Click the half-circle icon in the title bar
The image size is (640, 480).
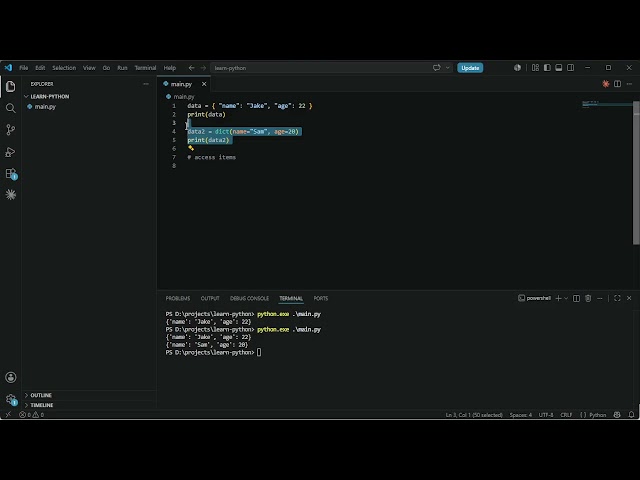click(517, 68)
